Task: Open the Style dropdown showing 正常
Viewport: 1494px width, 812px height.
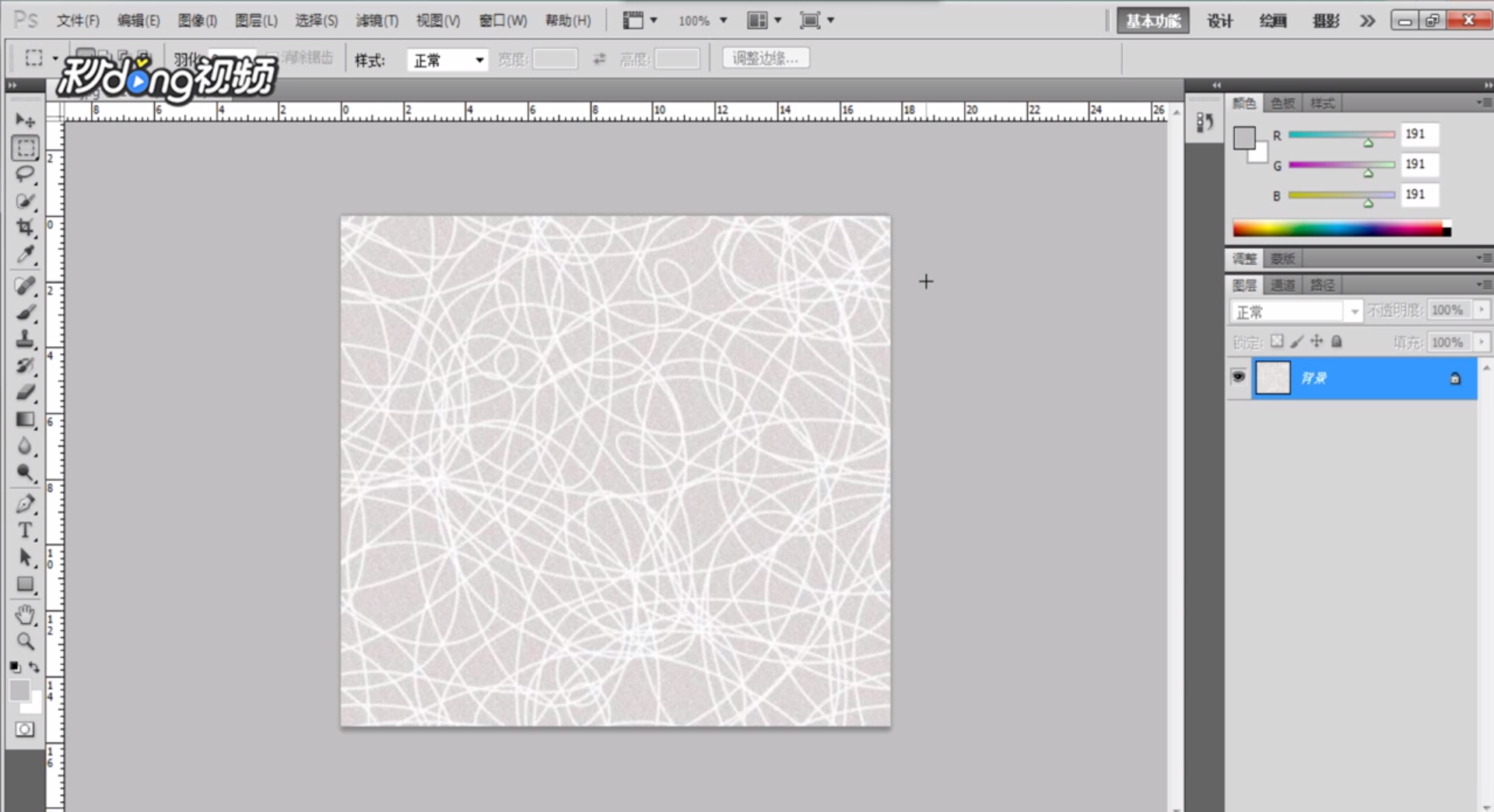Action: tap(447, 60)
